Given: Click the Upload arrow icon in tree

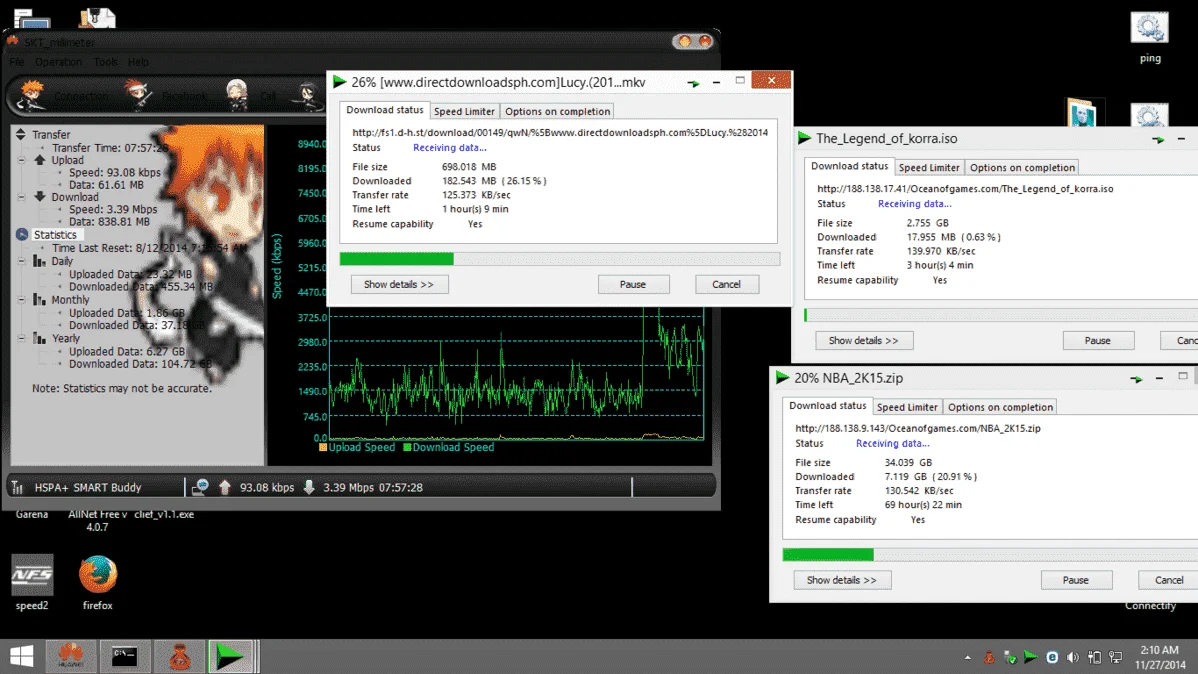Looking at the screenshot, I should [40, 160].
